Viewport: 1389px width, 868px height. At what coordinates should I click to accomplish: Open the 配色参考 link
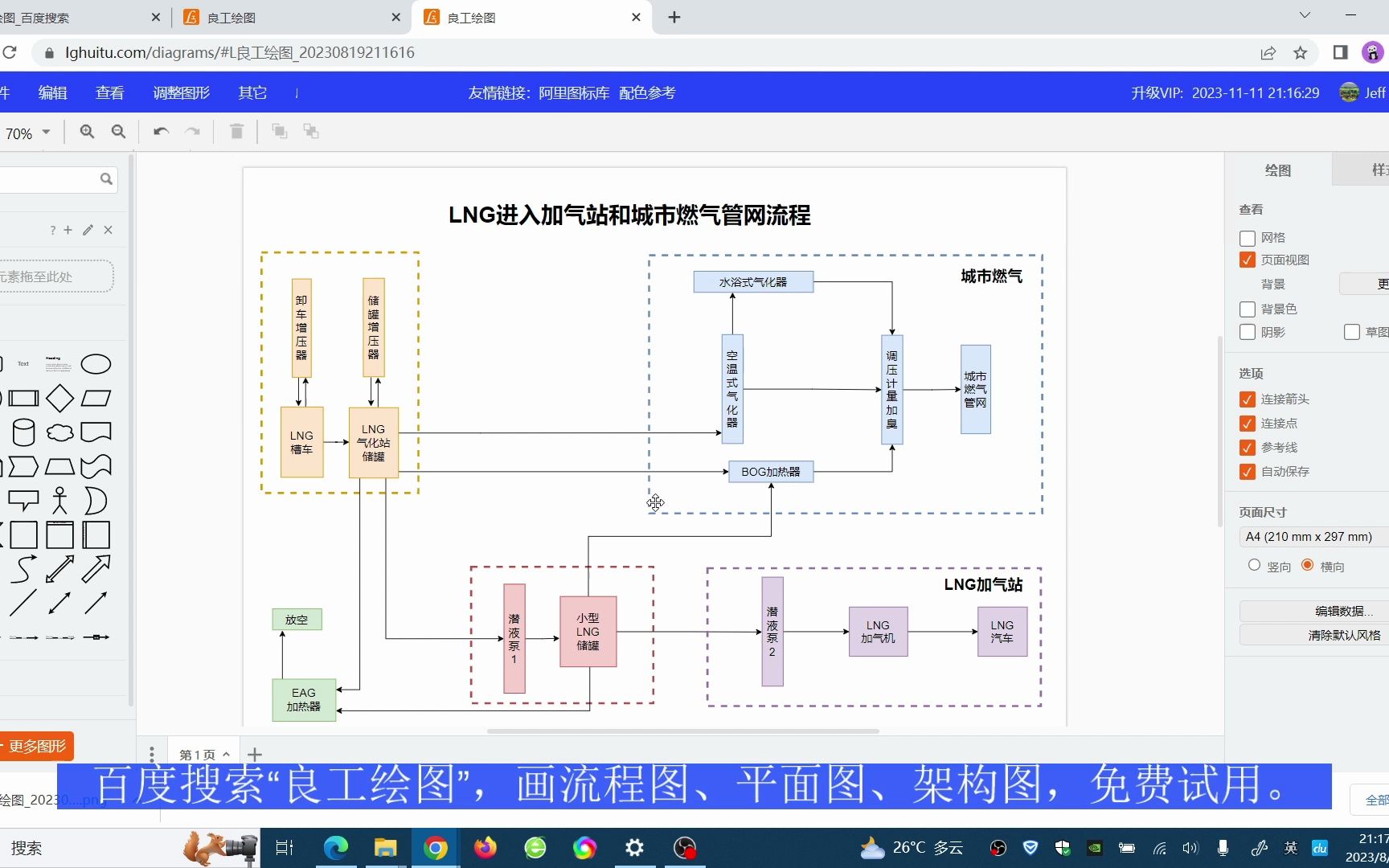tap(647, 92)
